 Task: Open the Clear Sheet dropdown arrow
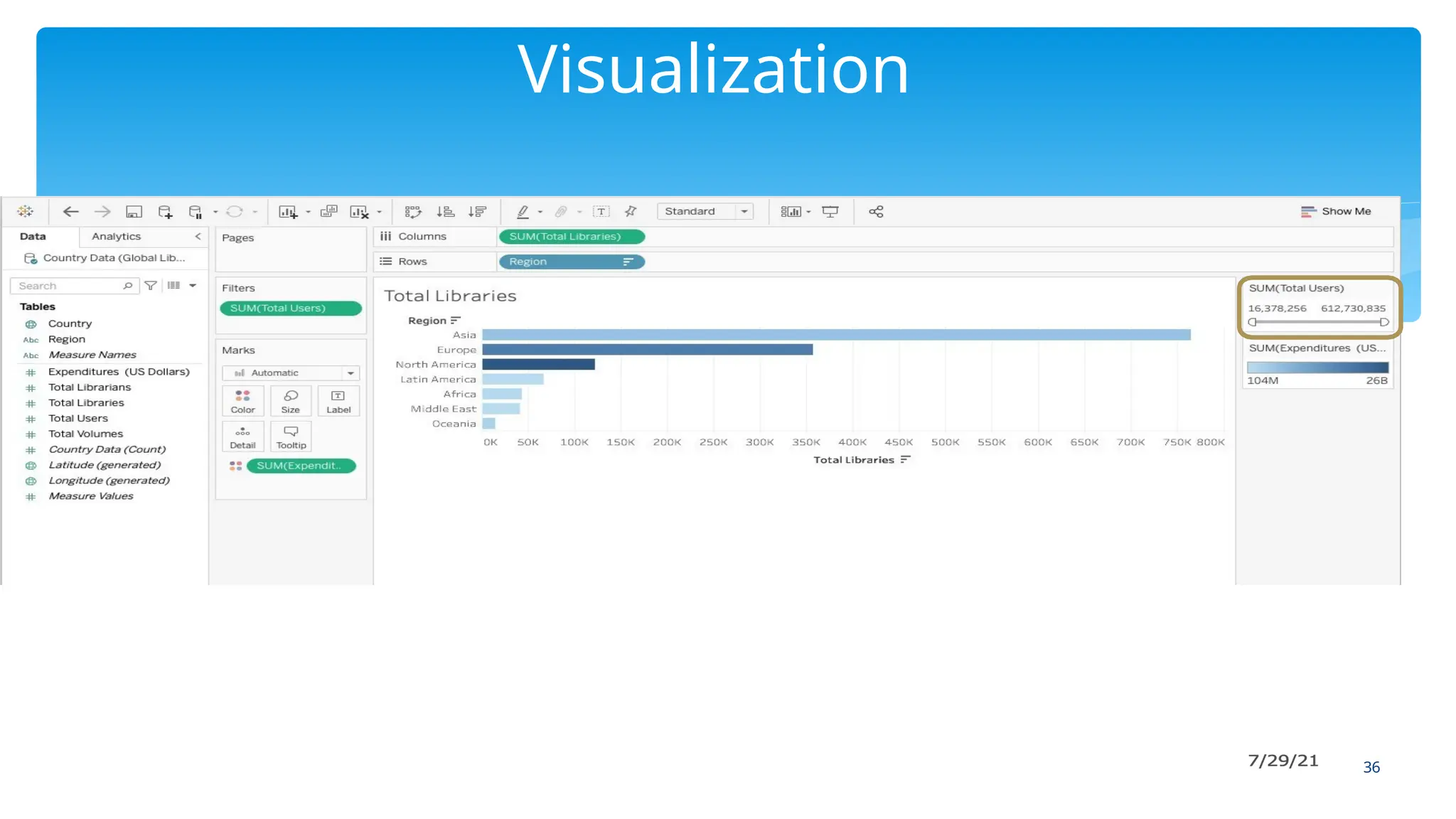click(379, 212)
